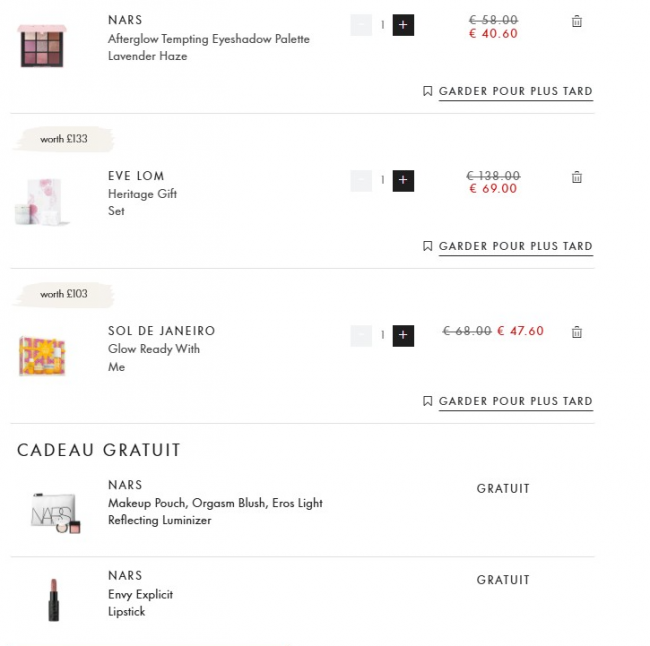Viewport: 650px width, 646px height.
Task: Save NARS eyeshadow palette with Garder pour plus tard
Action: coord(508,91)
